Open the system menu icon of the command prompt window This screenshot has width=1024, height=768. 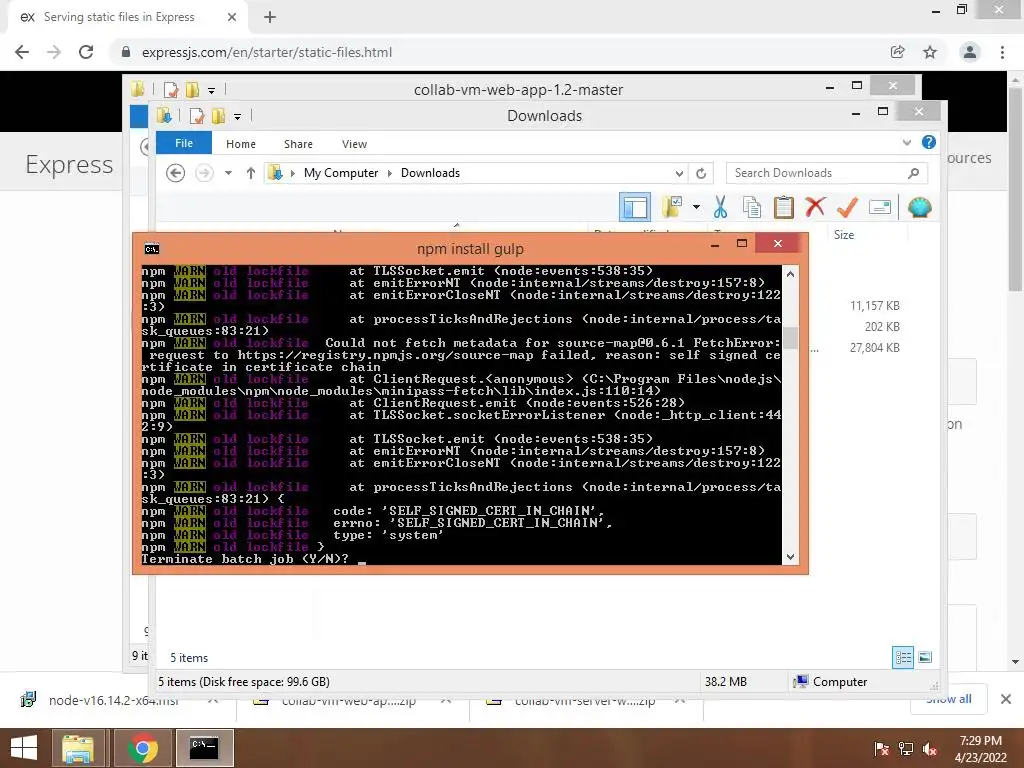pos(152,249)
